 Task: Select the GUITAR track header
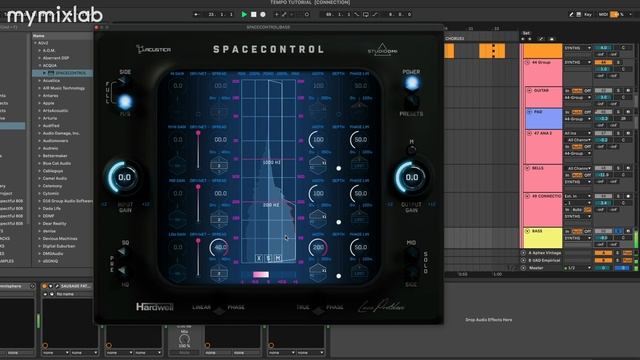(543, 97)
